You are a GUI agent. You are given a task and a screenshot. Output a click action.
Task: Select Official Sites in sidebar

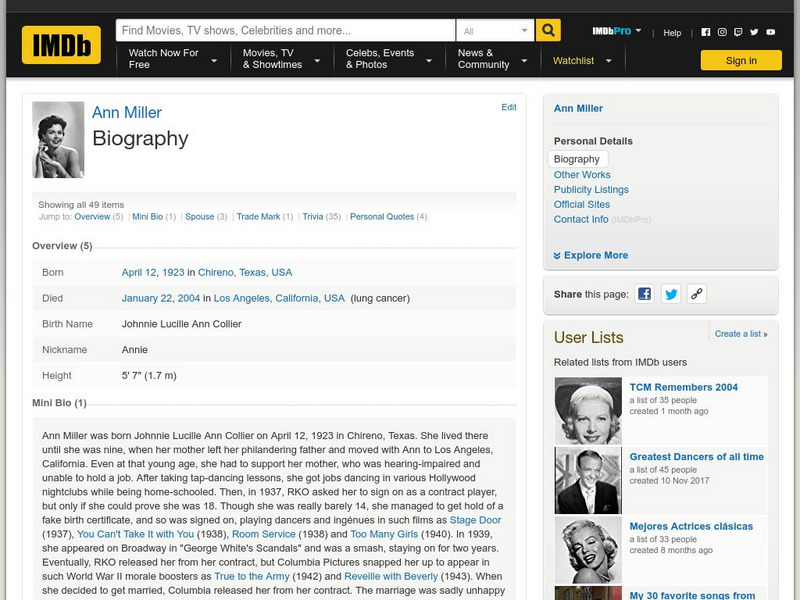click(x=582, y=204)
